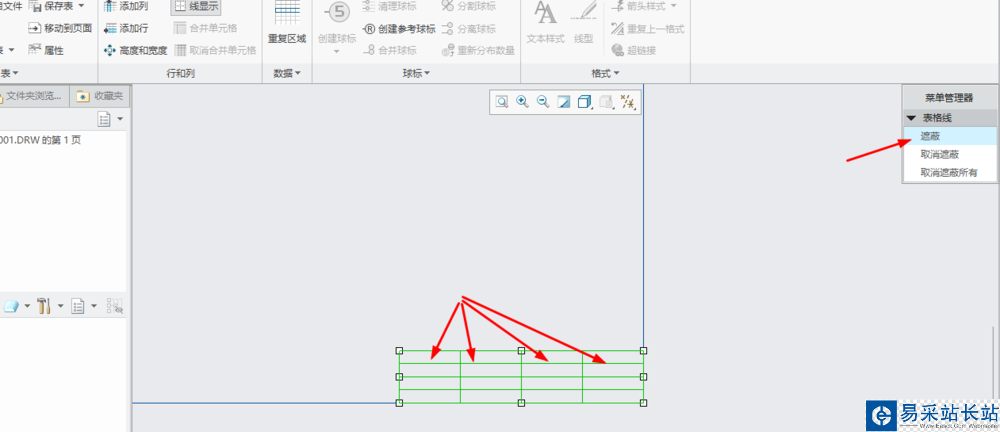Click 取消合并单元格 (Unmerge Cells)
The width and height of the screenshot is (1000, 432).
pyautogui.click(x=215, y=50)
